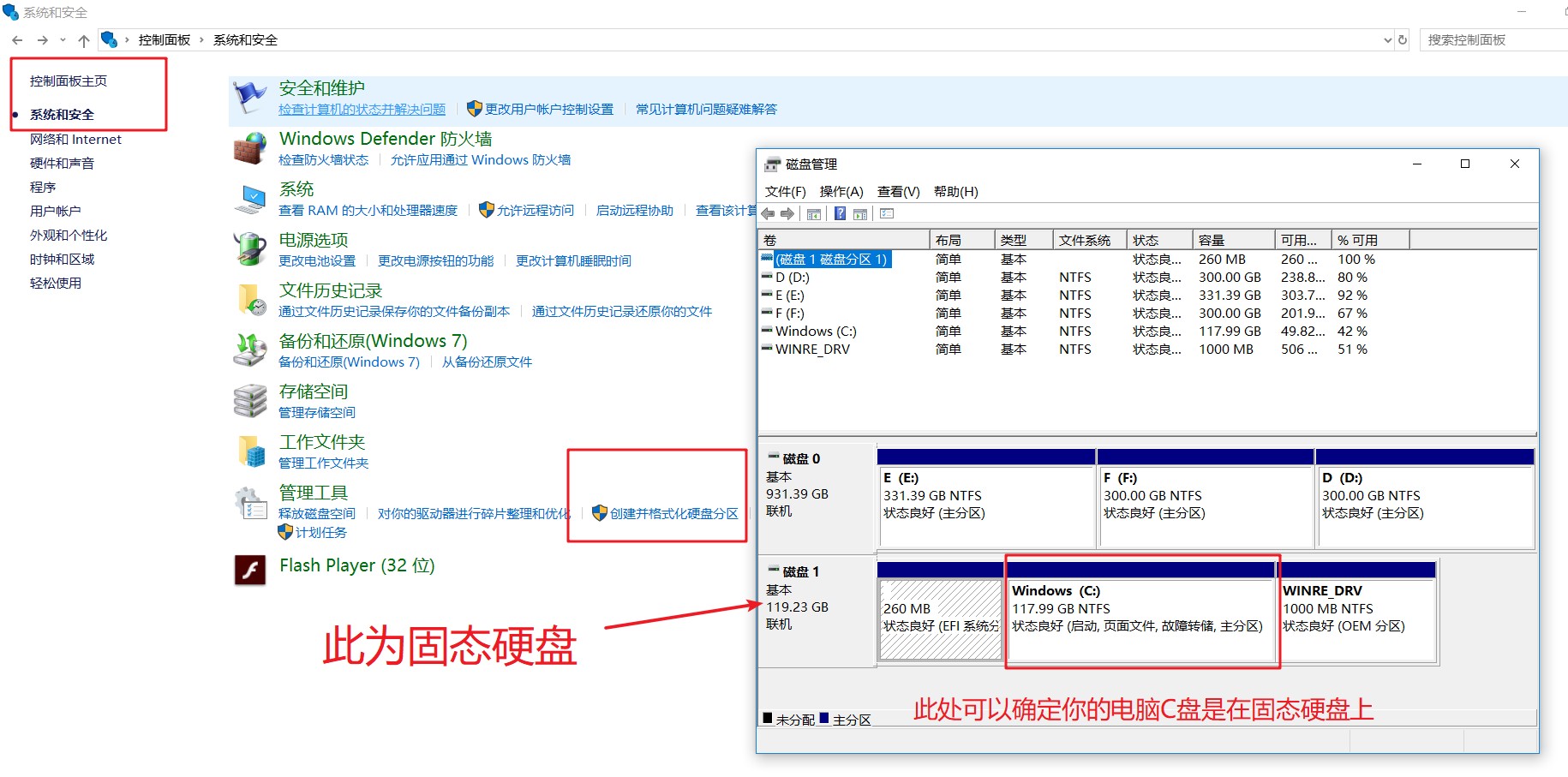Click 创建并格式化硬盘分区 link
This screenshot has width=1568, height=777.
673,513
